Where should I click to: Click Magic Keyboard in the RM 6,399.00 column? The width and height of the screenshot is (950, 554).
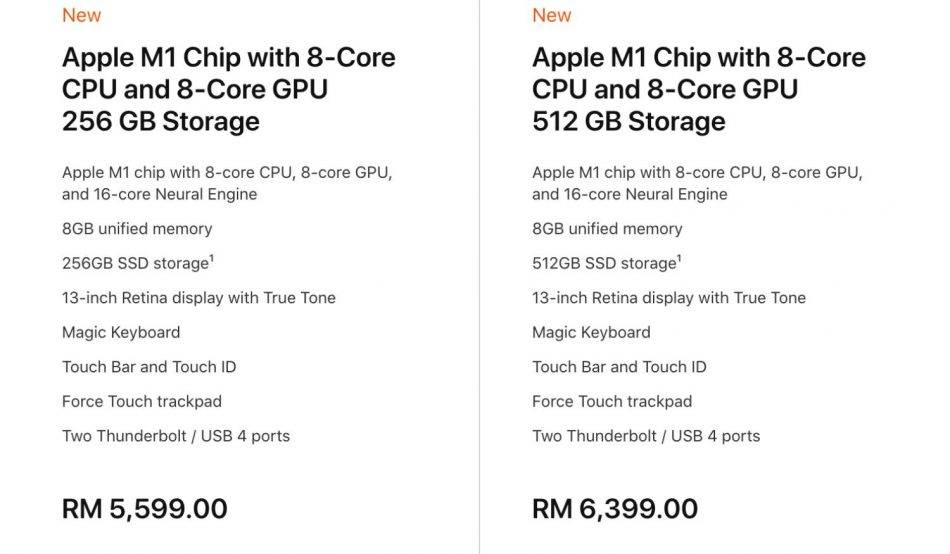pos(591,332)
